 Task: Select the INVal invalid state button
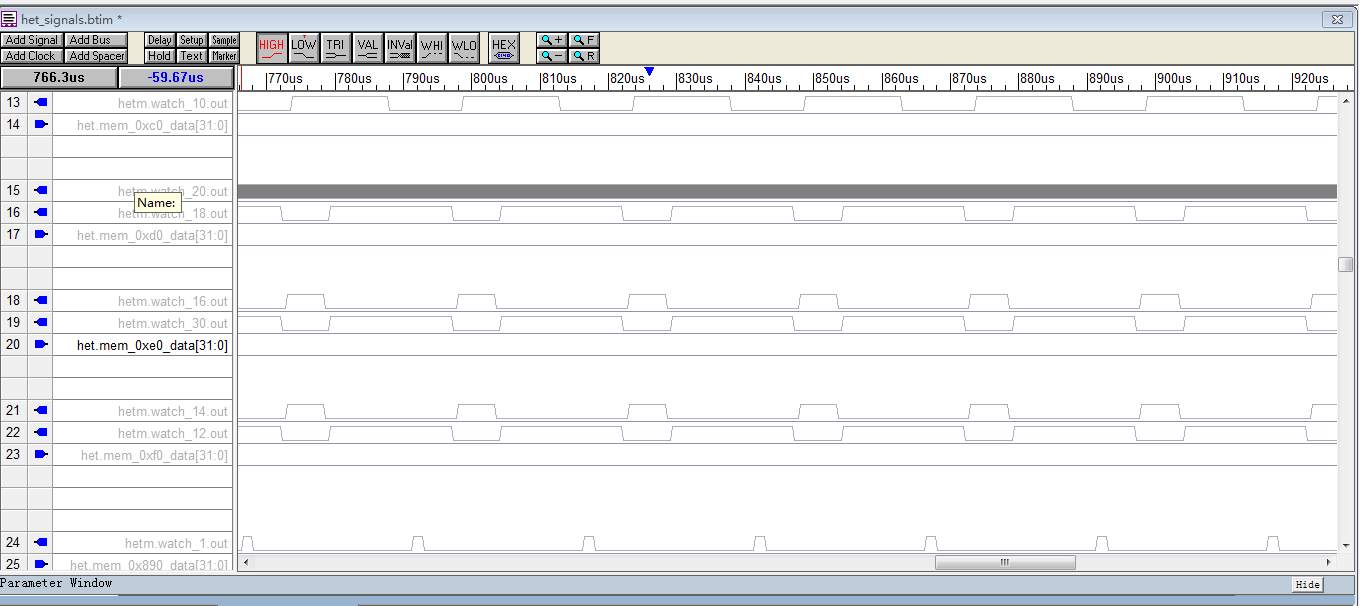pos(400,48)
